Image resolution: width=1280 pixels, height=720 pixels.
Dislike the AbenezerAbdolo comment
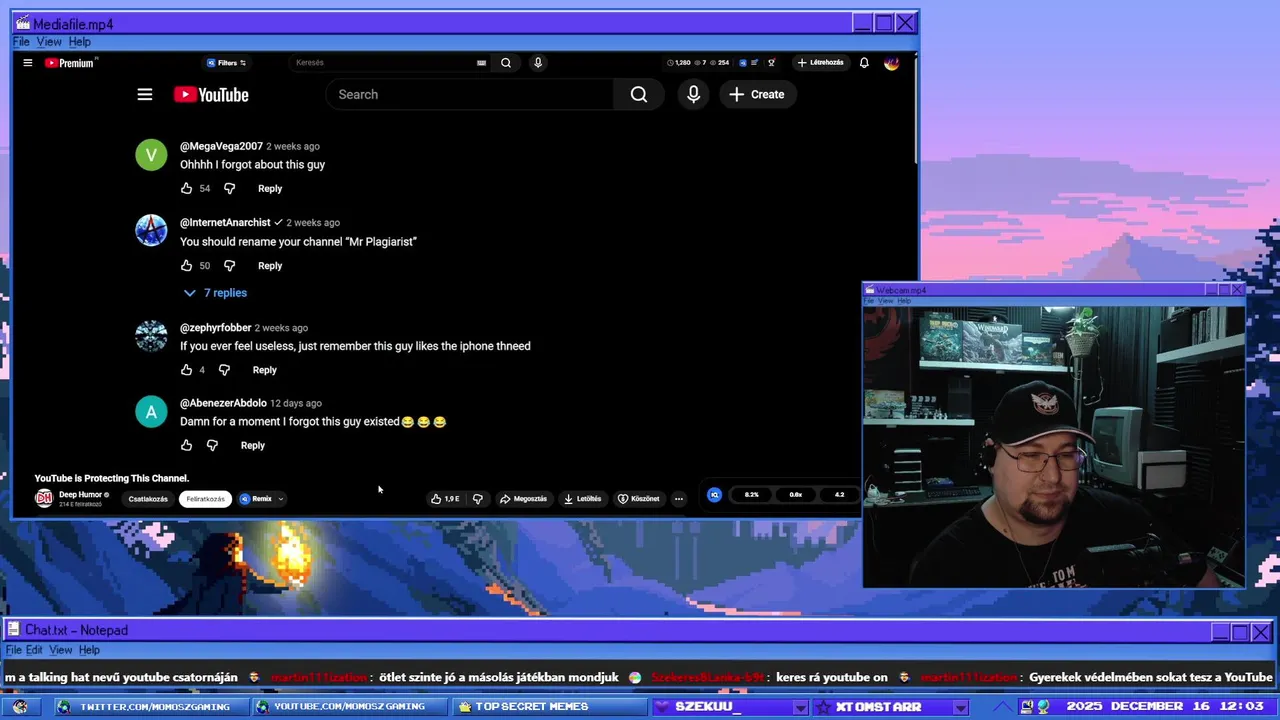click(212, 445)
